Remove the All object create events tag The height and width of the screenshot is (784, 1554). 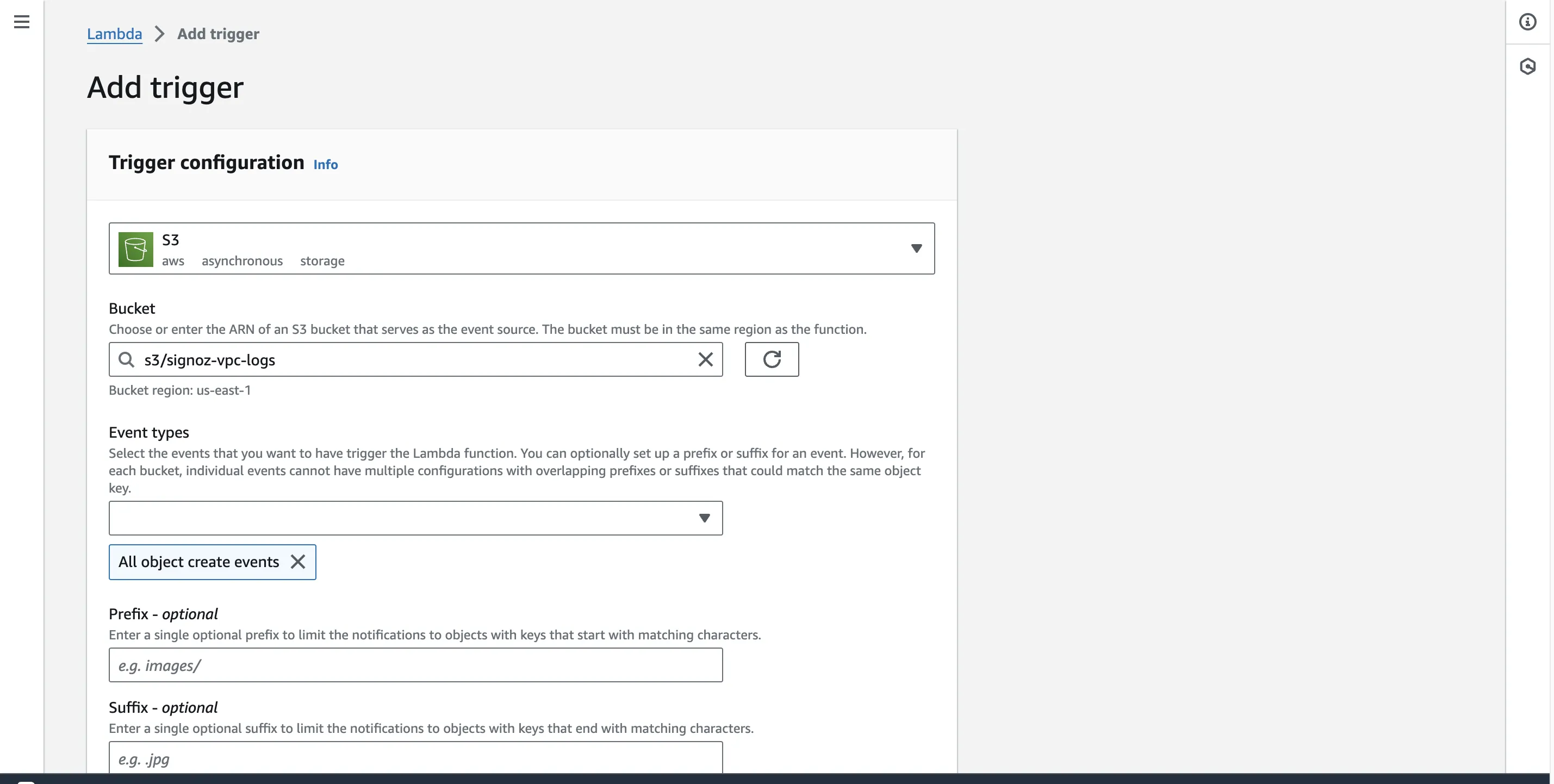tap(298, 562)
